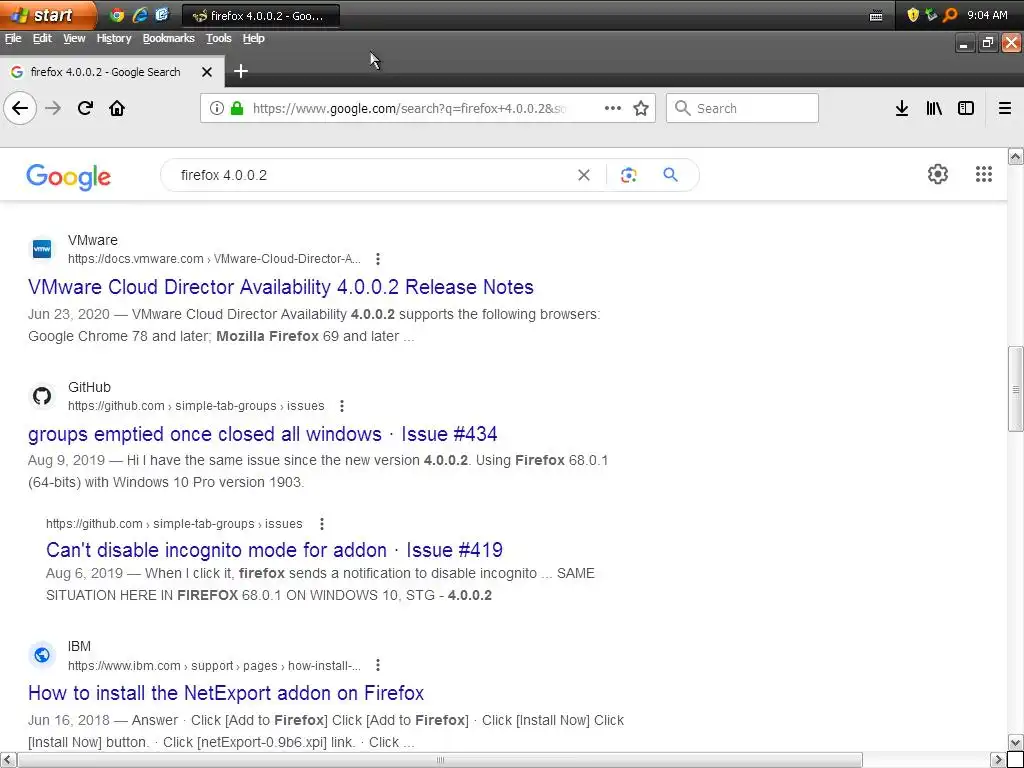1024x768 pixels.
Task: Open the Tools menu
Action: tap(218, 38)
